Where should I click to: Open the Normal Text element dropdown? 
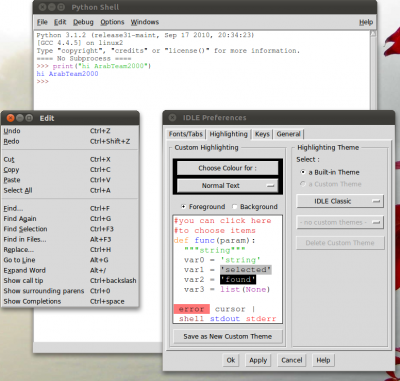(227, 186)
